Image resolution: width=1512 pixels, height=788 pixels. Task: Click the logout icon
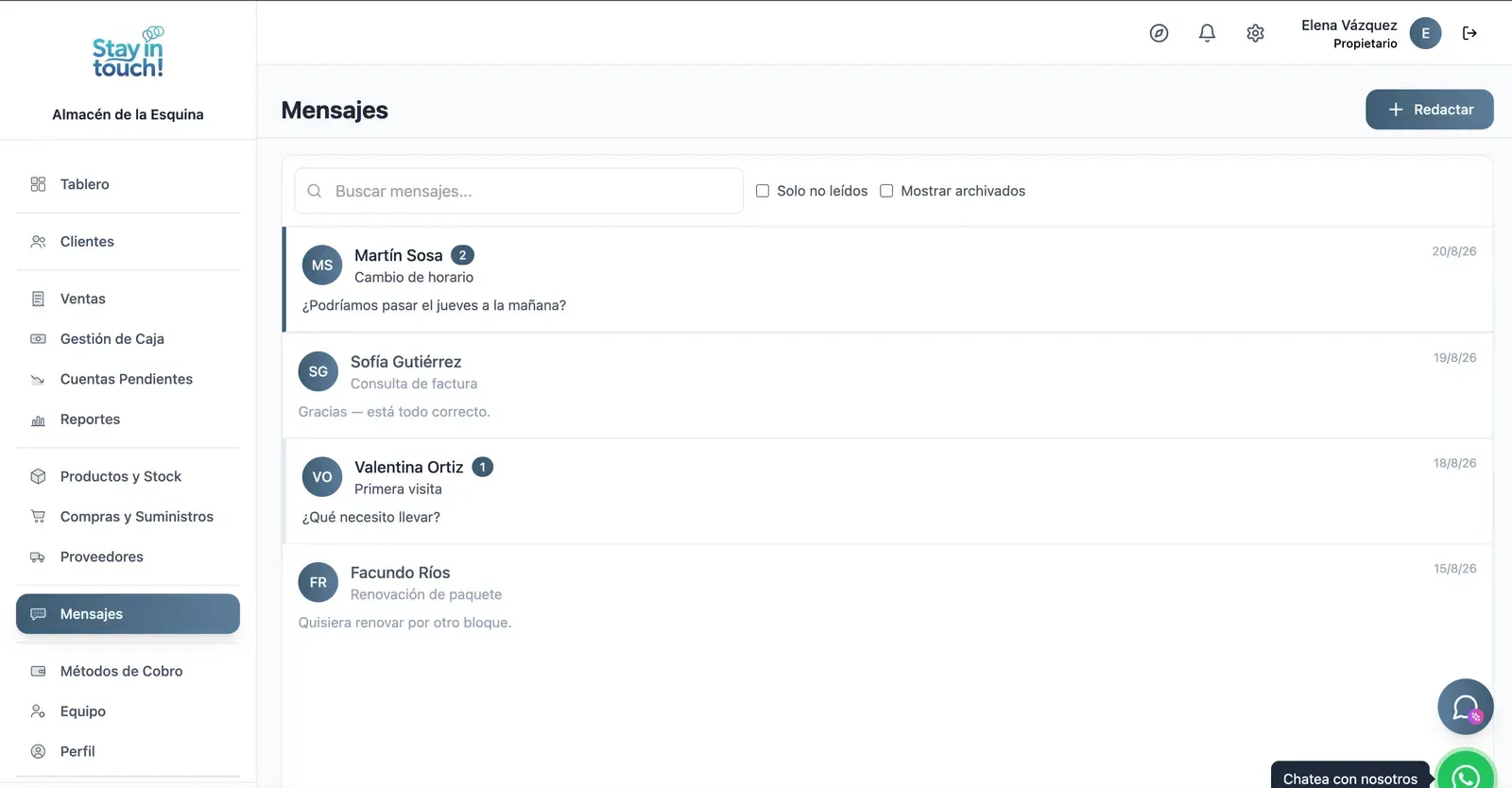pyautogui.click(x=1469, y=33)
